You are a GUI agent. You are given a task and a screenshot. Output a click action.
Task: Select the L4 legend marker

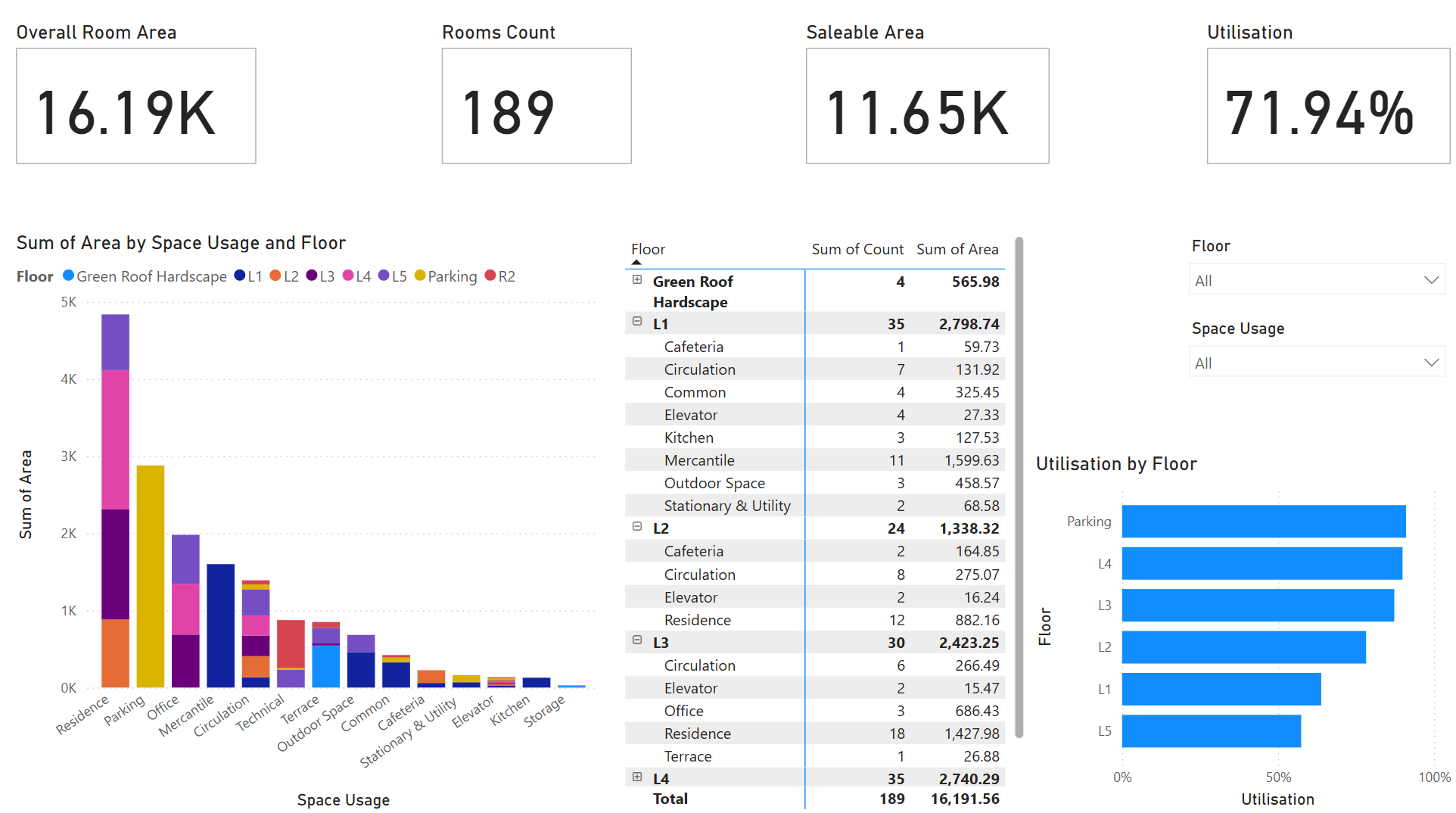(x=349, y=276)
